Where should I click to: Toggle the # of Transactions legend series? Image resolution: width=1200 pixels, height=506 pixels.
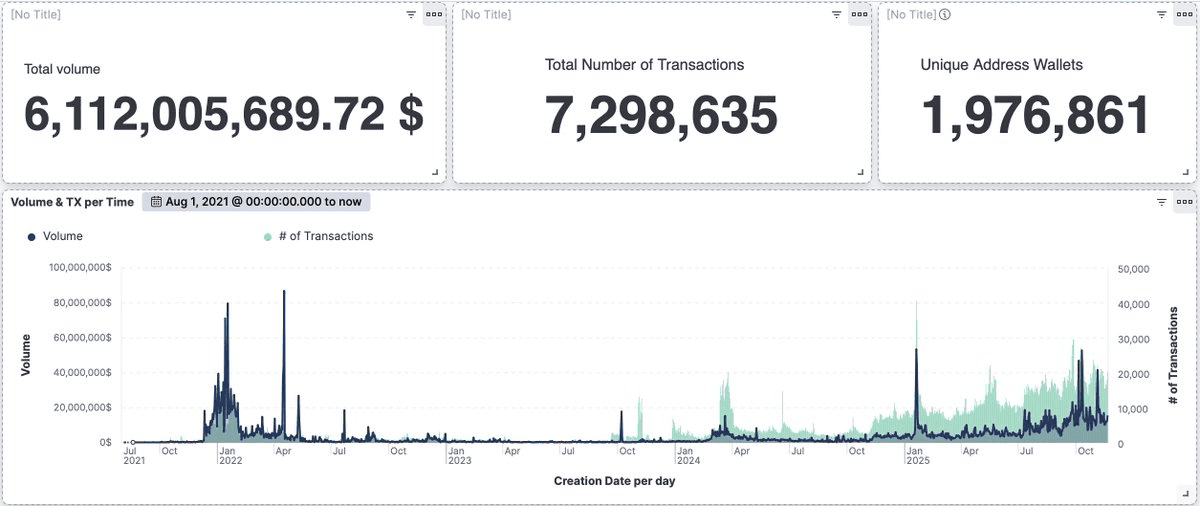[x=318, y=237]
